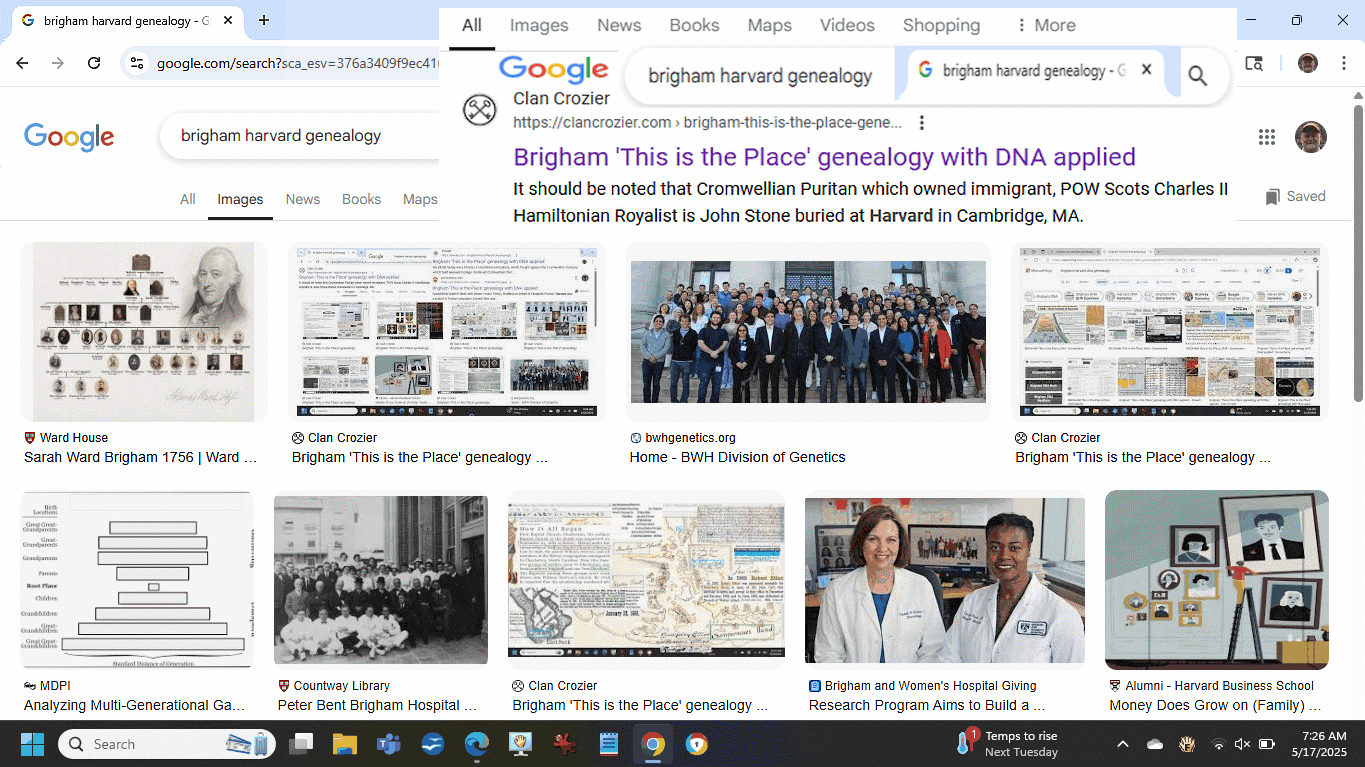Click the address bar URL
The image size is (1365, 767).
click(x=297, y=63)
